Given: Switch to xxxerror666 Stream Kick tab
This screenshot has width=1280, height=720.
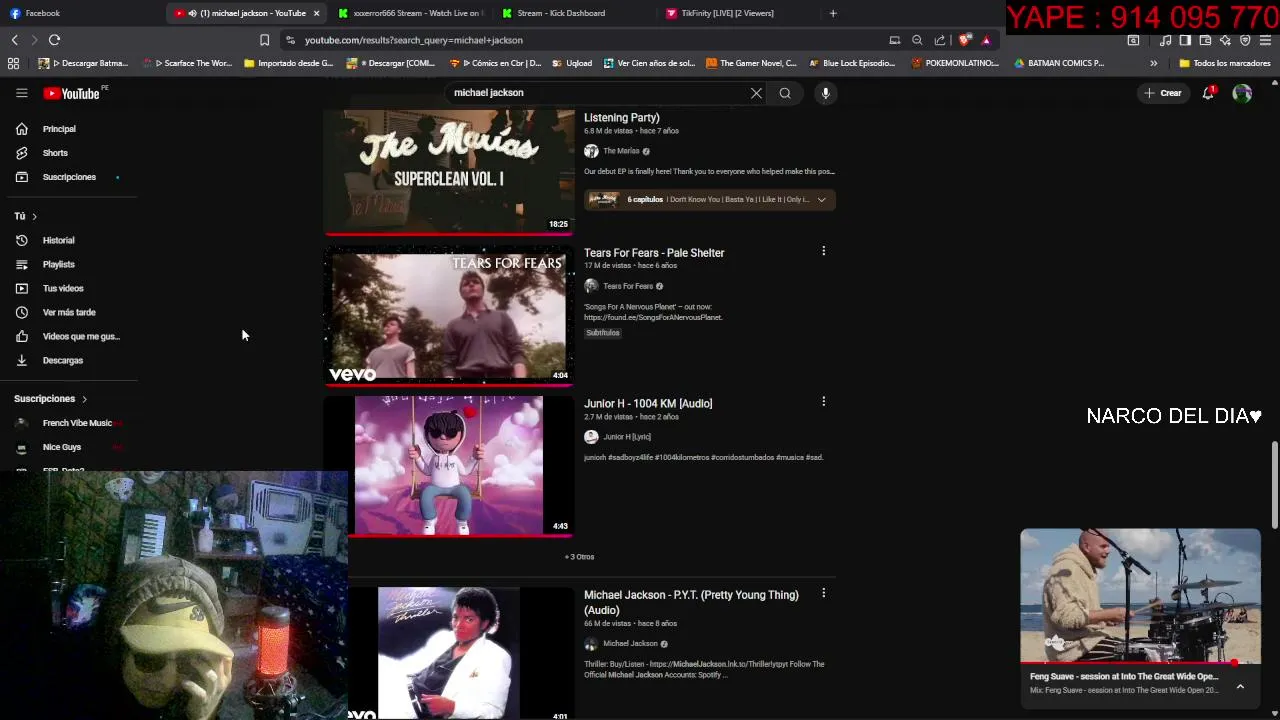Looking at the screenshot, I should click(x=410, y=13).
